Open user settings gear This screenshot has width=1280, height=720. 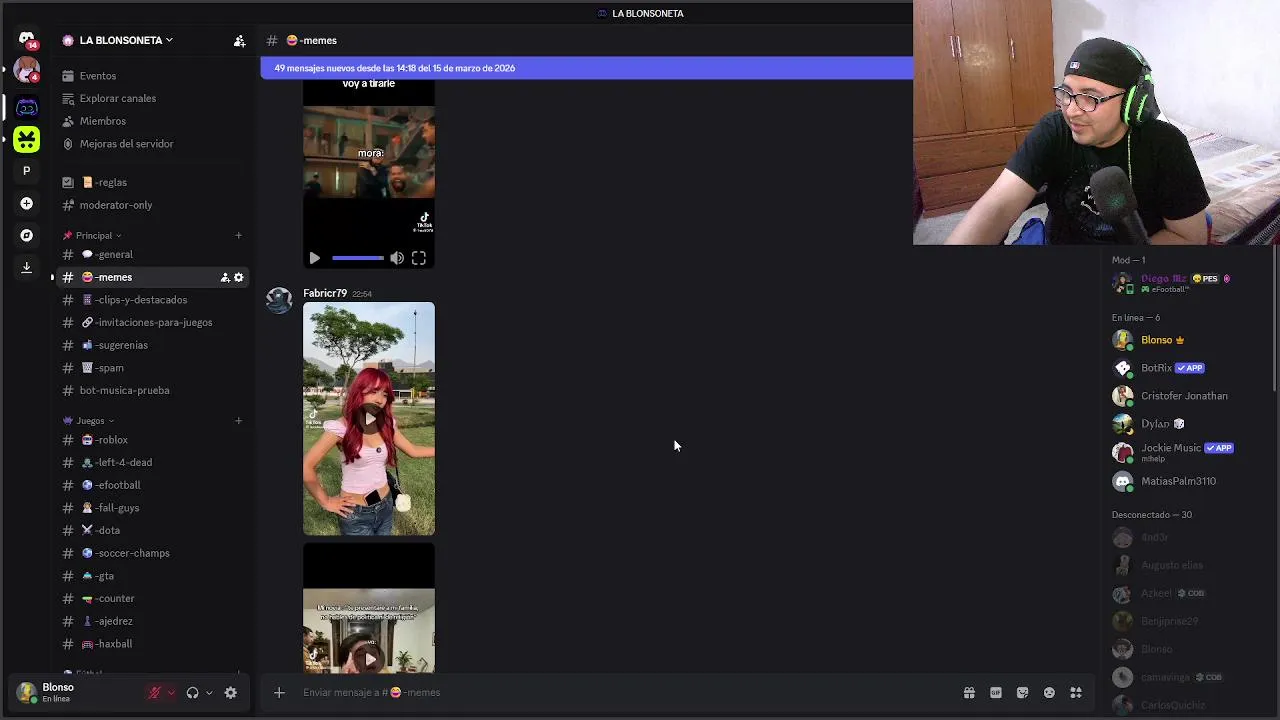[231, 692]
